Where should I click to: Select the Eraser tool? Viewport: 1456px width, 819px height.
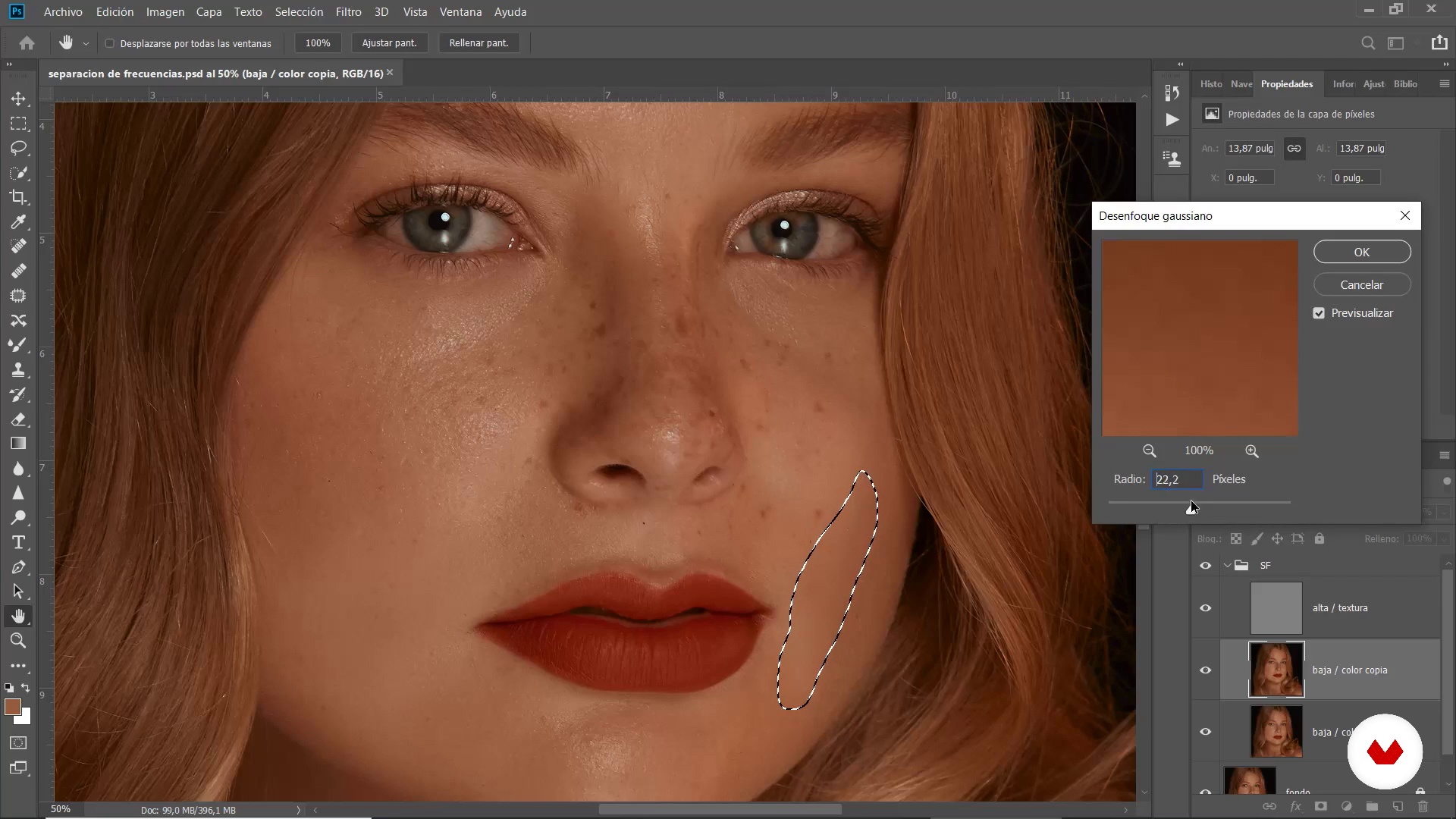coord(18,419)
